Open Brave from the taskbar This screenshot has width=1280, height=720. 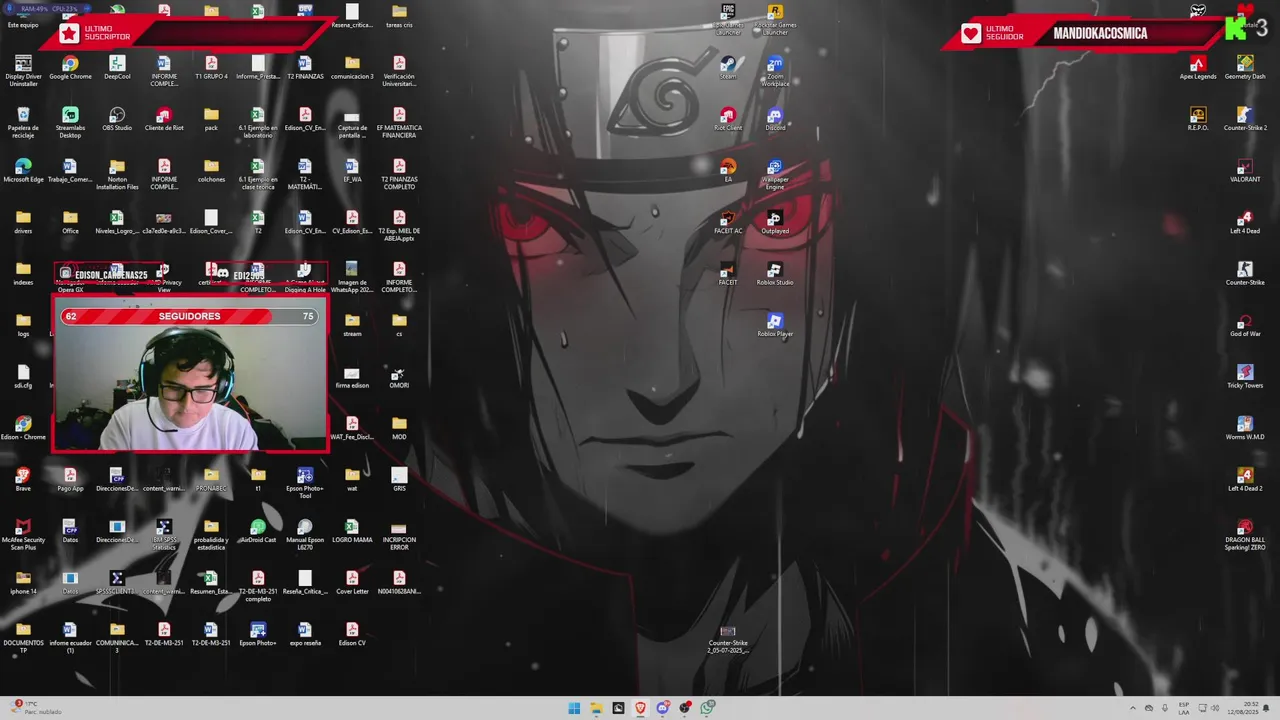click(641, 708)
